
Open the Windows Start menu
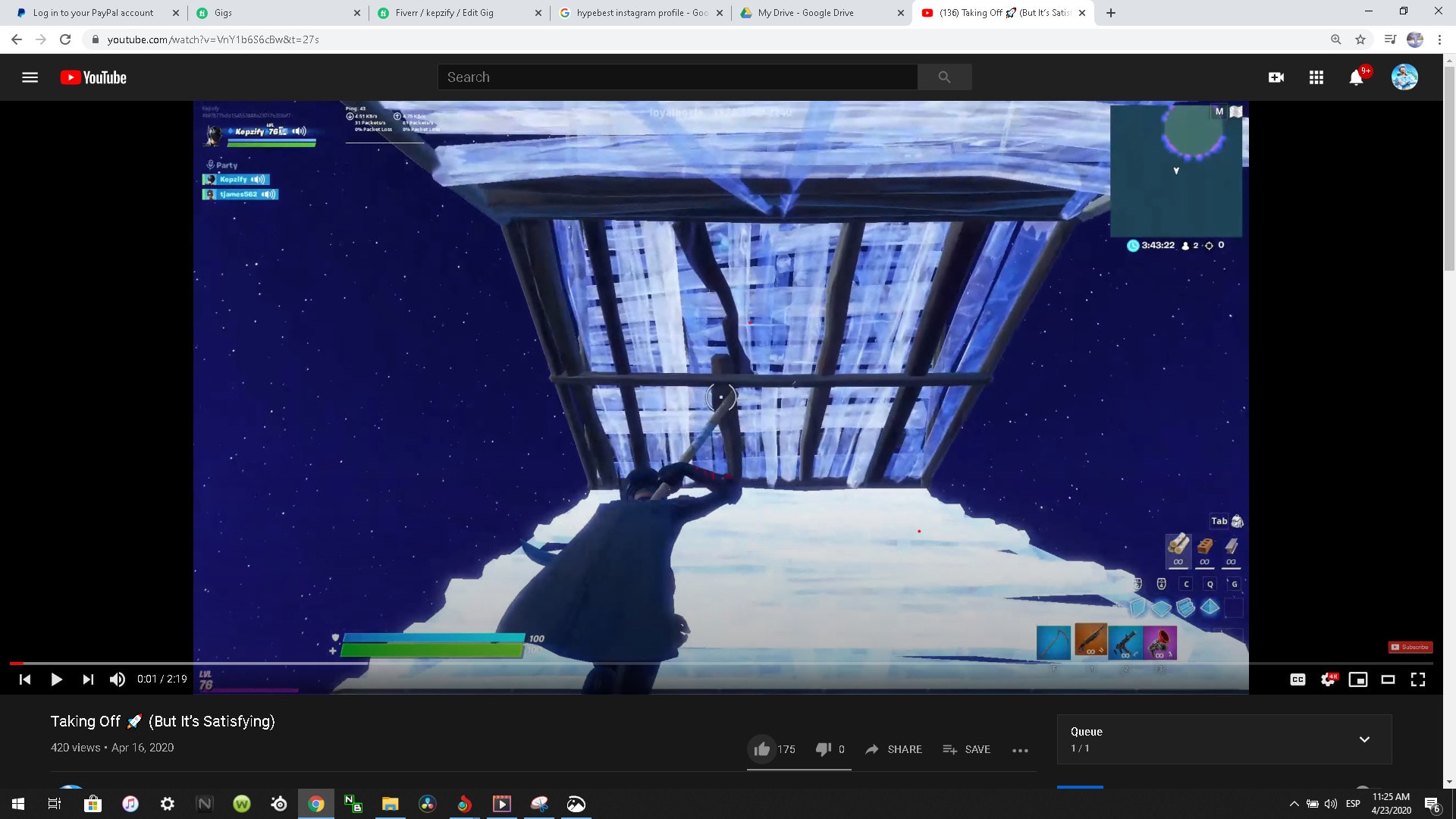[x=18, y=804]
